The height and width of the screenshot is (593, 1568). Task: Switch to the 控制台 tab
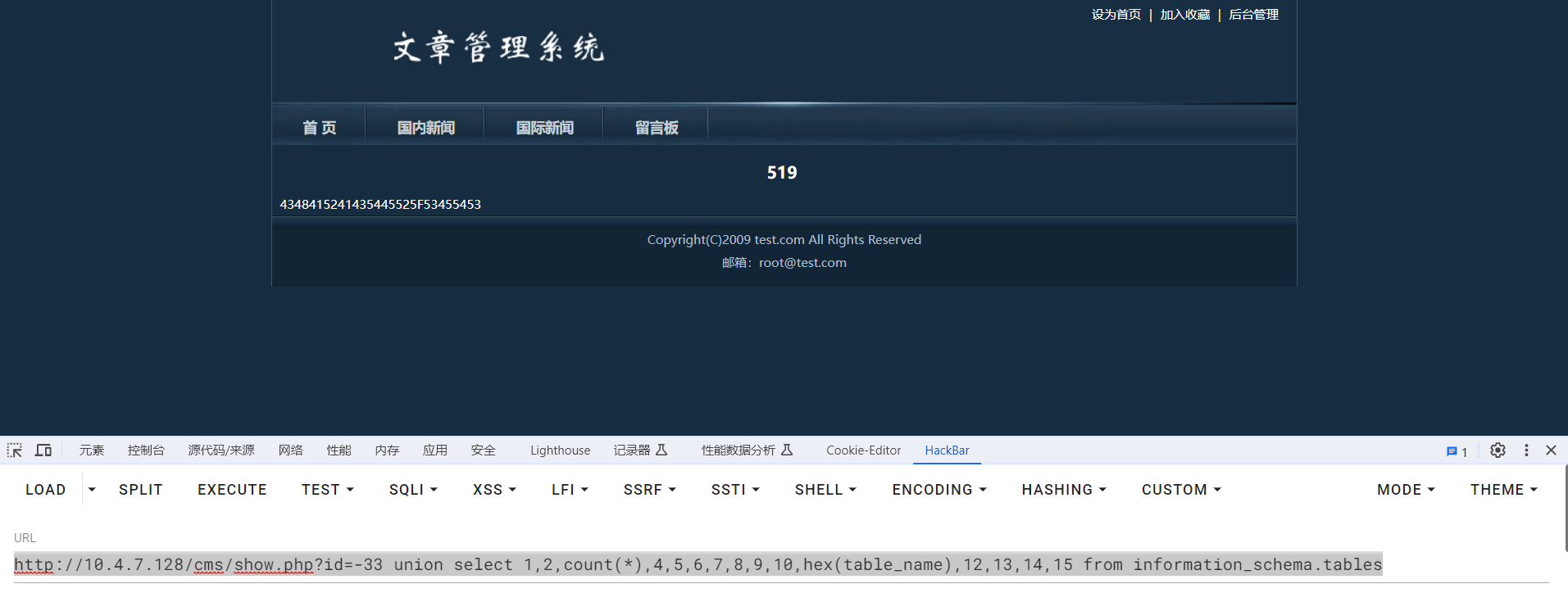(146, 450)
